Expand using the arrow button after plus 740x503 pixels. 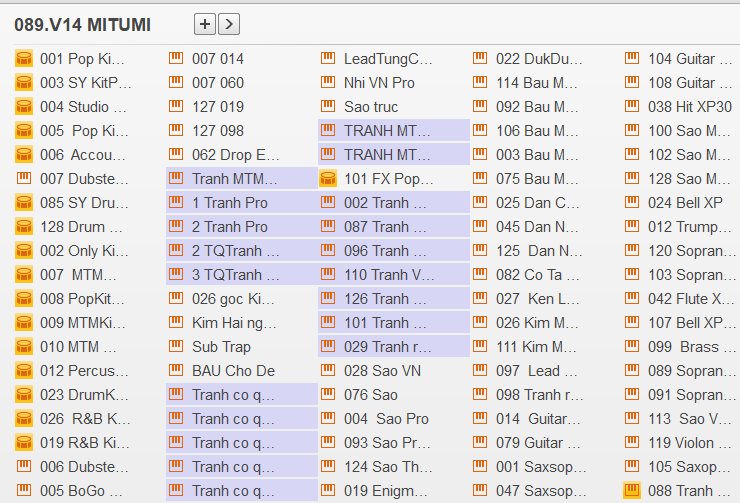pyautogui.click(x=229, y=24)
